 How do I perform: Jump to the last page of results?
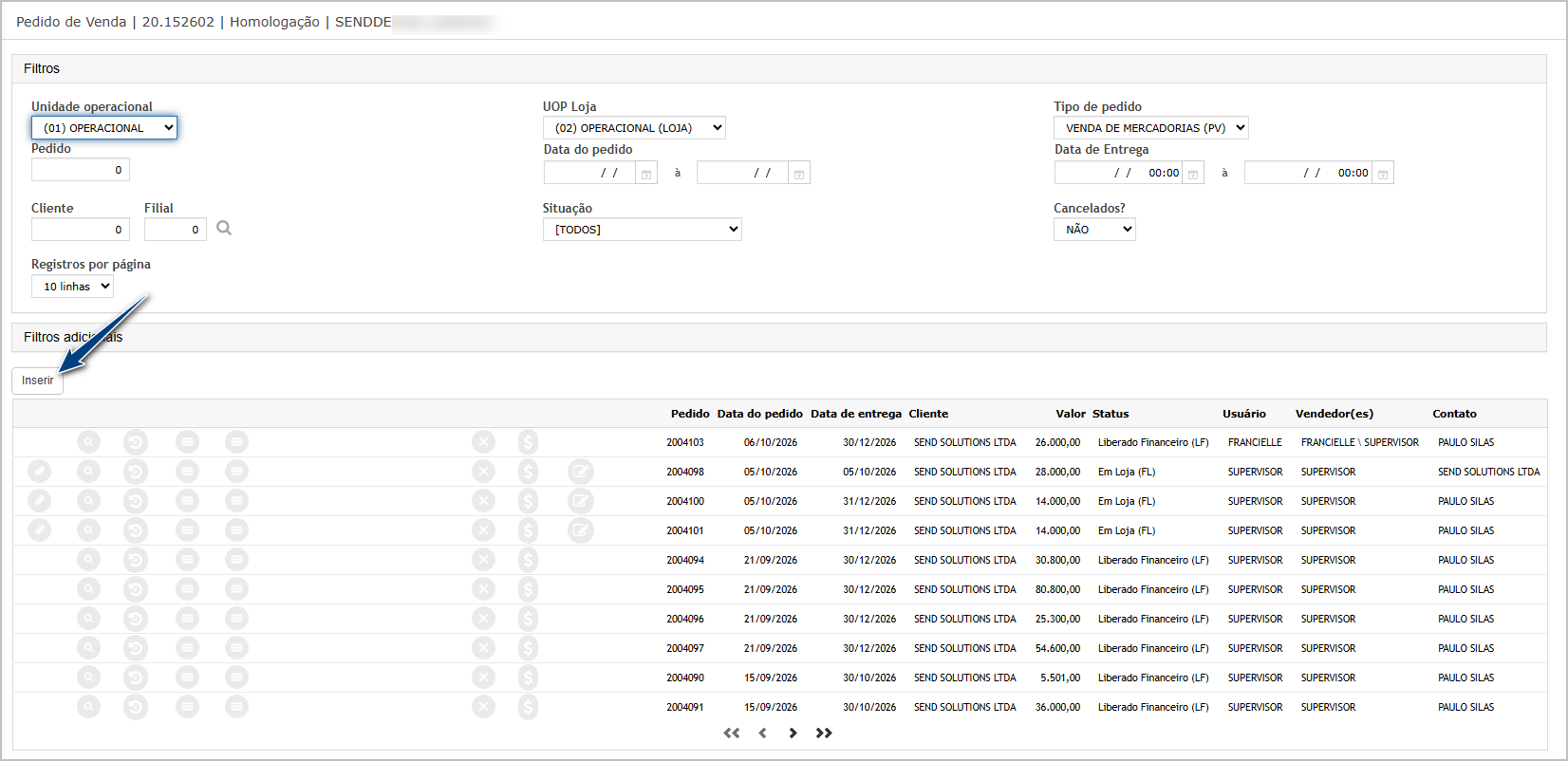click(x=824, y=733)
